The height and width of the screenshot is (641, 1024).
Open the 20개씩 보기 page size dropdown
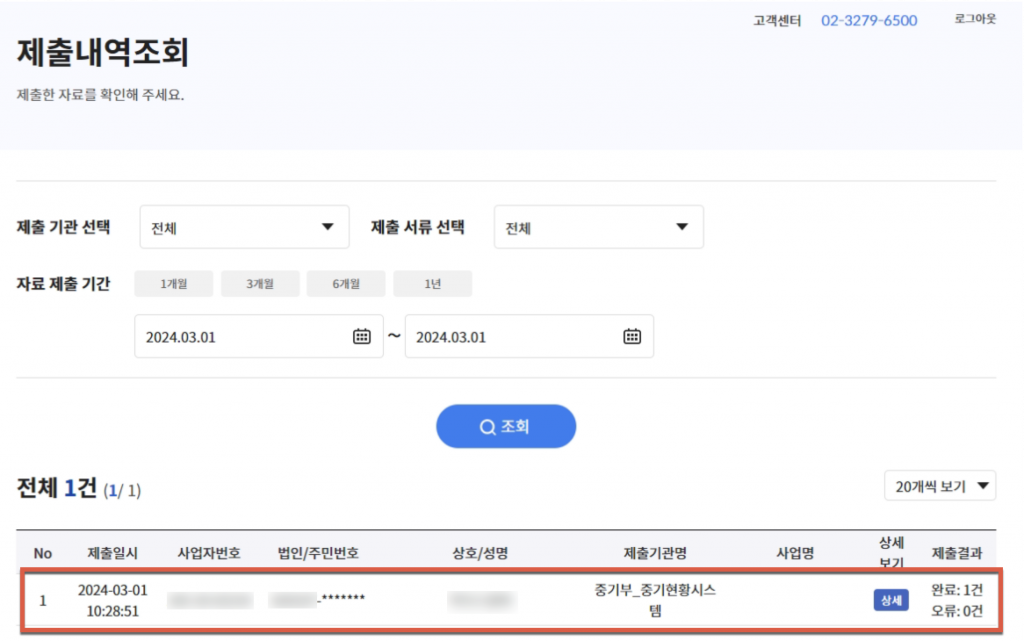(940, 487)
